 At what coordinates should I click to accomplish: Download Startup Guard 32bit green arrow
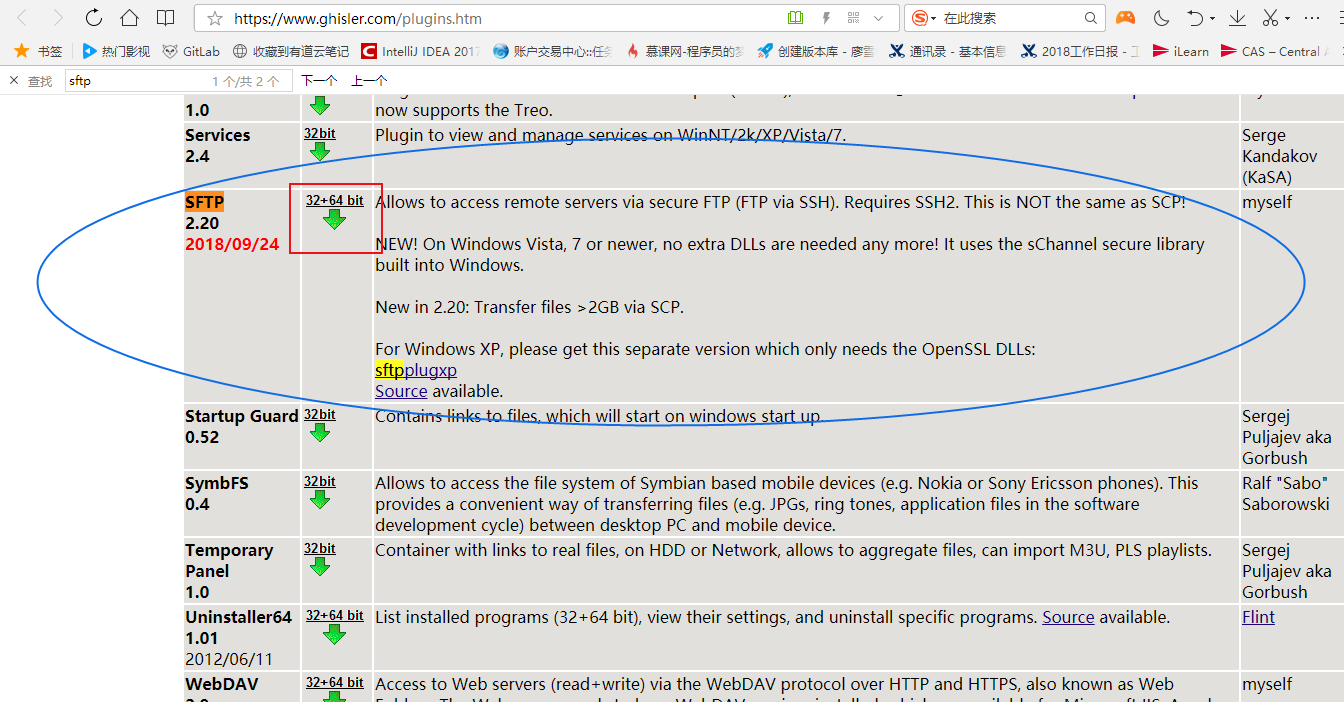[x=320, y=432]
